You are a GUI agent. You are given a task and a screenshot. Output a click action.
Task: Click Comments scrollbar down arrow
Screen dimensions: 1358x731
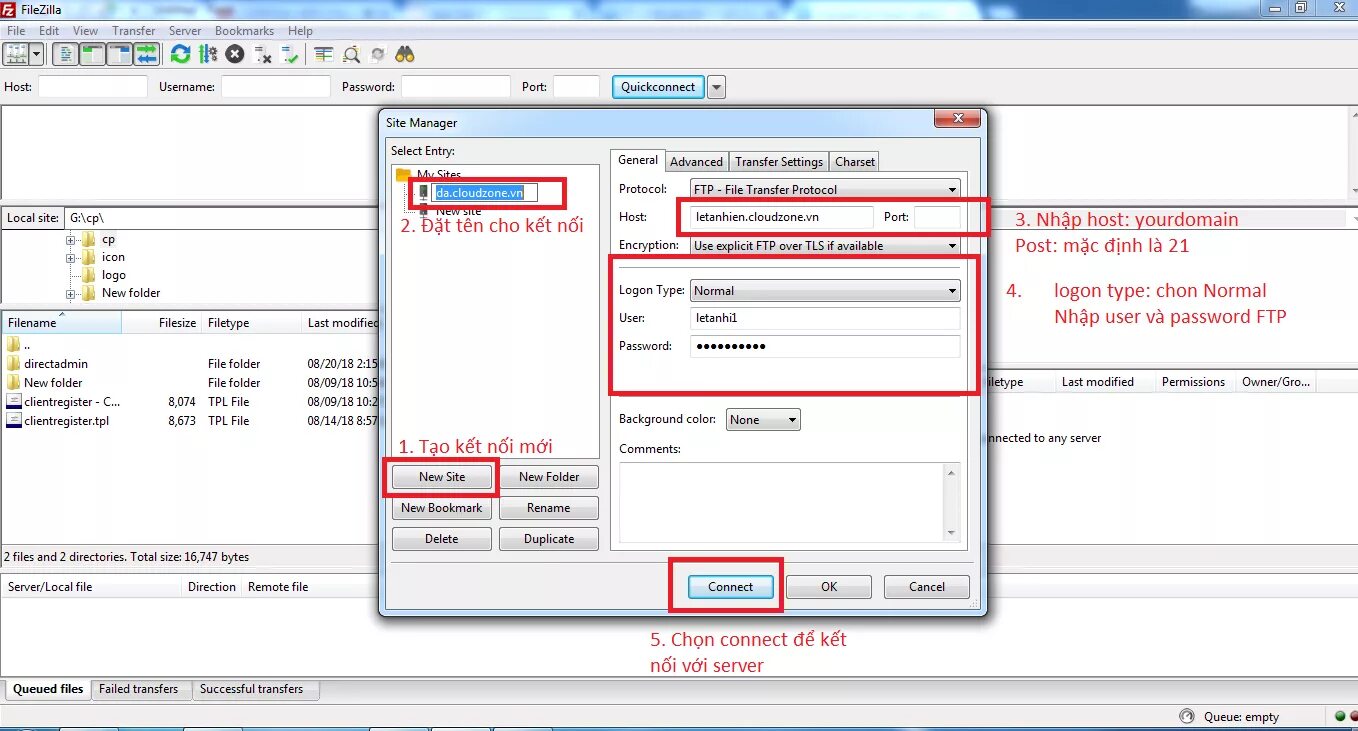[951, 533]
